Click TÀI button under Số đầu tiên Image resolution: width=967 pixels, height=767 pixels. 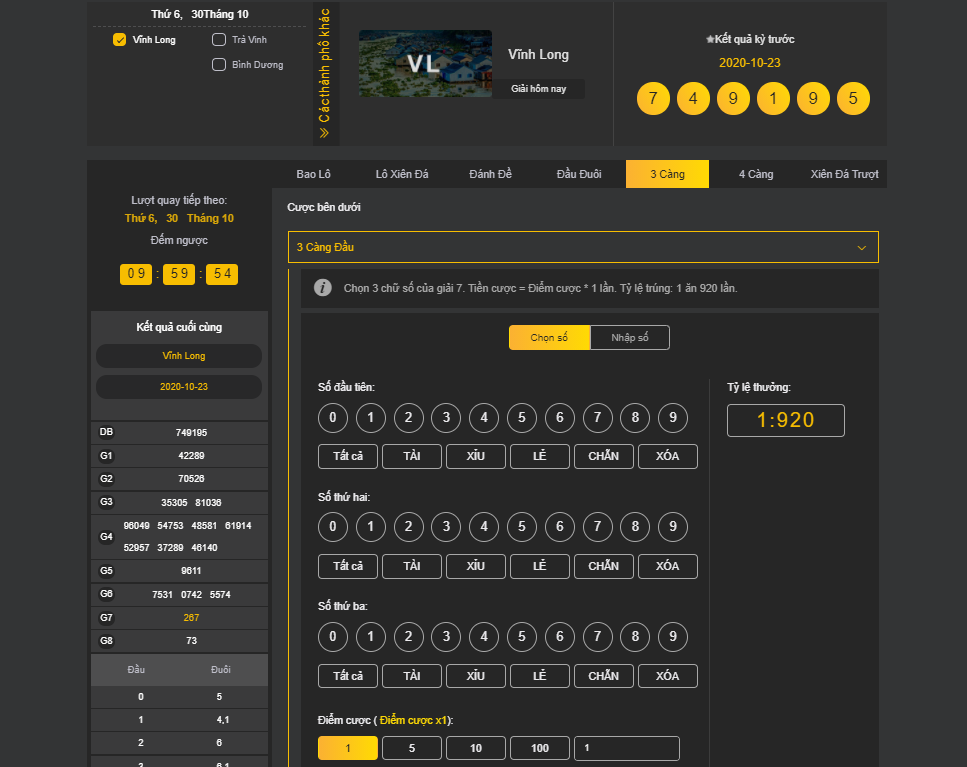coord(411,456)
